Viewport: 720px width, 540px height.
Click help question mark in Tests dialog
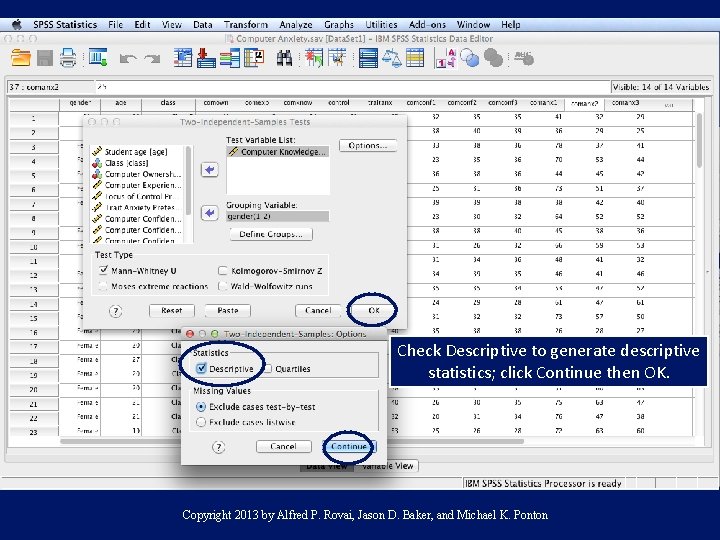(116, 311)
